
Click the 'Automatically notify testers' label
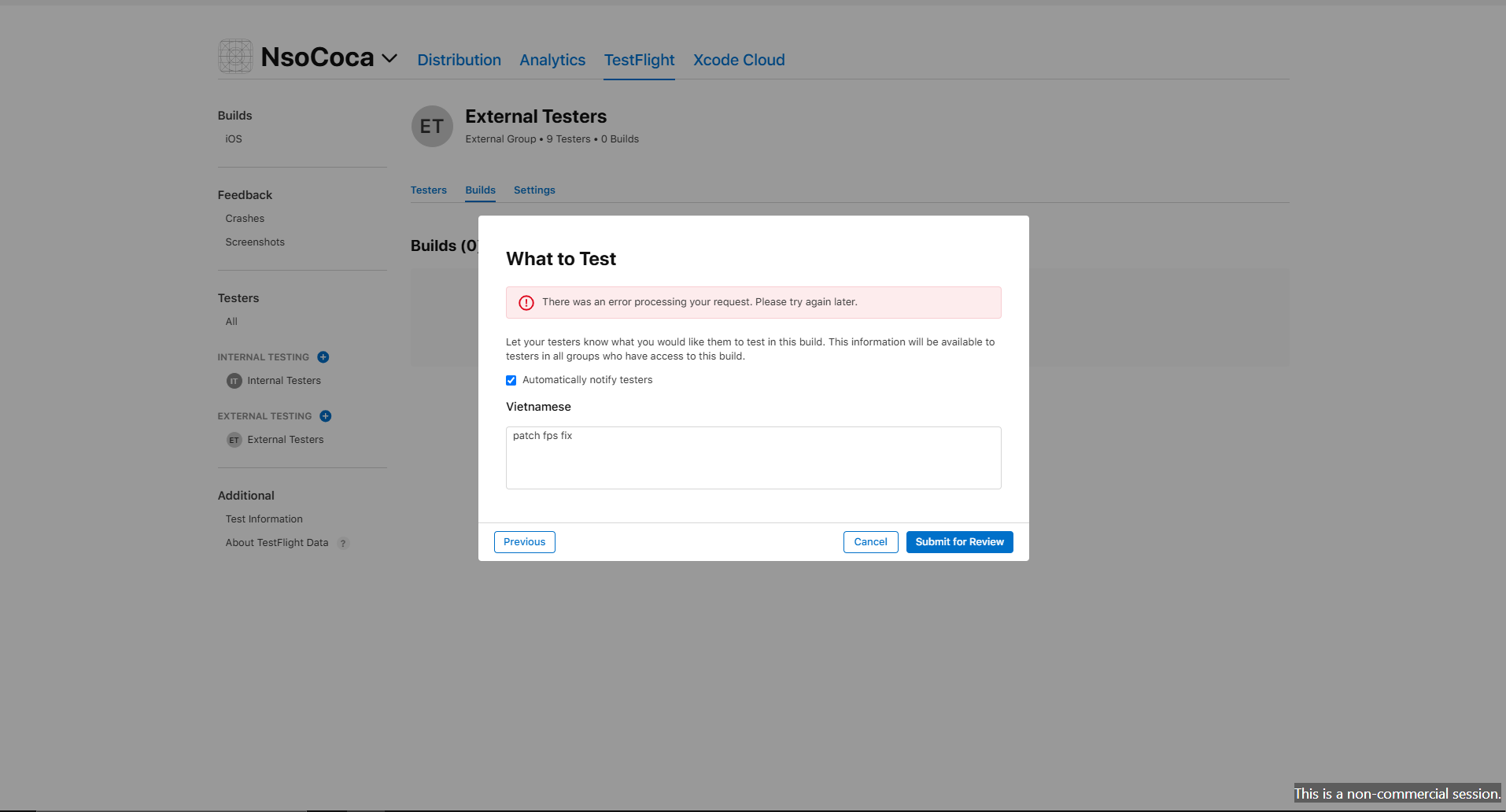(x=587, y=380)
